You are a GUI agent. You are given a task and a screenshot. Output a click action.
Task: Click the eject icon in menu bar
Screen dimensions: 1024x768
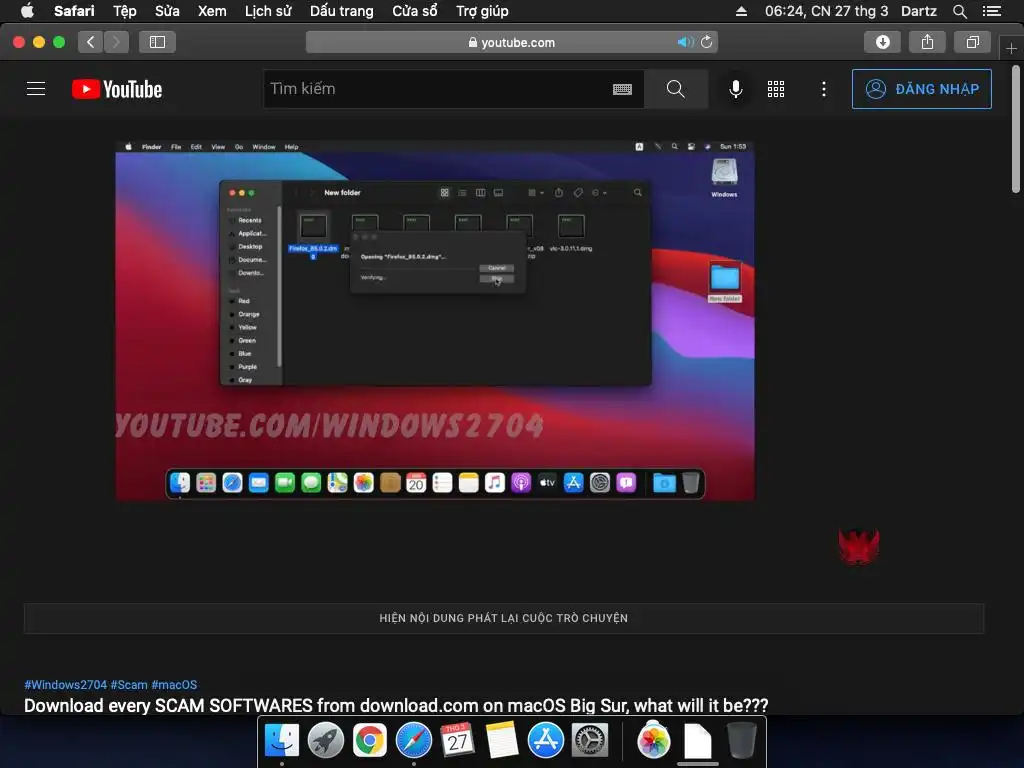(x=741, y=11)
